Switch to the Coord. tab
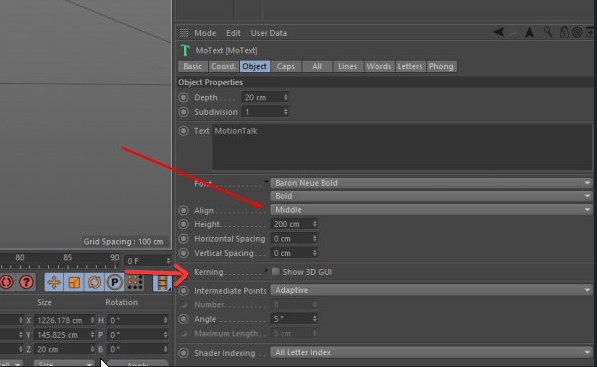The width and height of the screenshot is (597, 367). (223, 66)
